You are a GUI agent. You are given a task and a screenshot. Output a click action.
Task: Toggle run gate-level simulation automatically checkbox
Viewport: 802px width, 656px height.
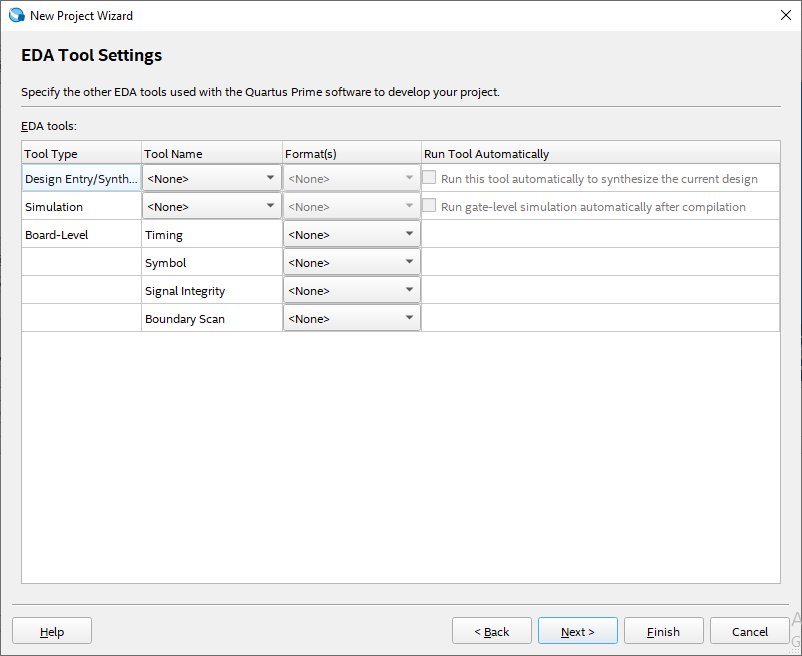430,206
